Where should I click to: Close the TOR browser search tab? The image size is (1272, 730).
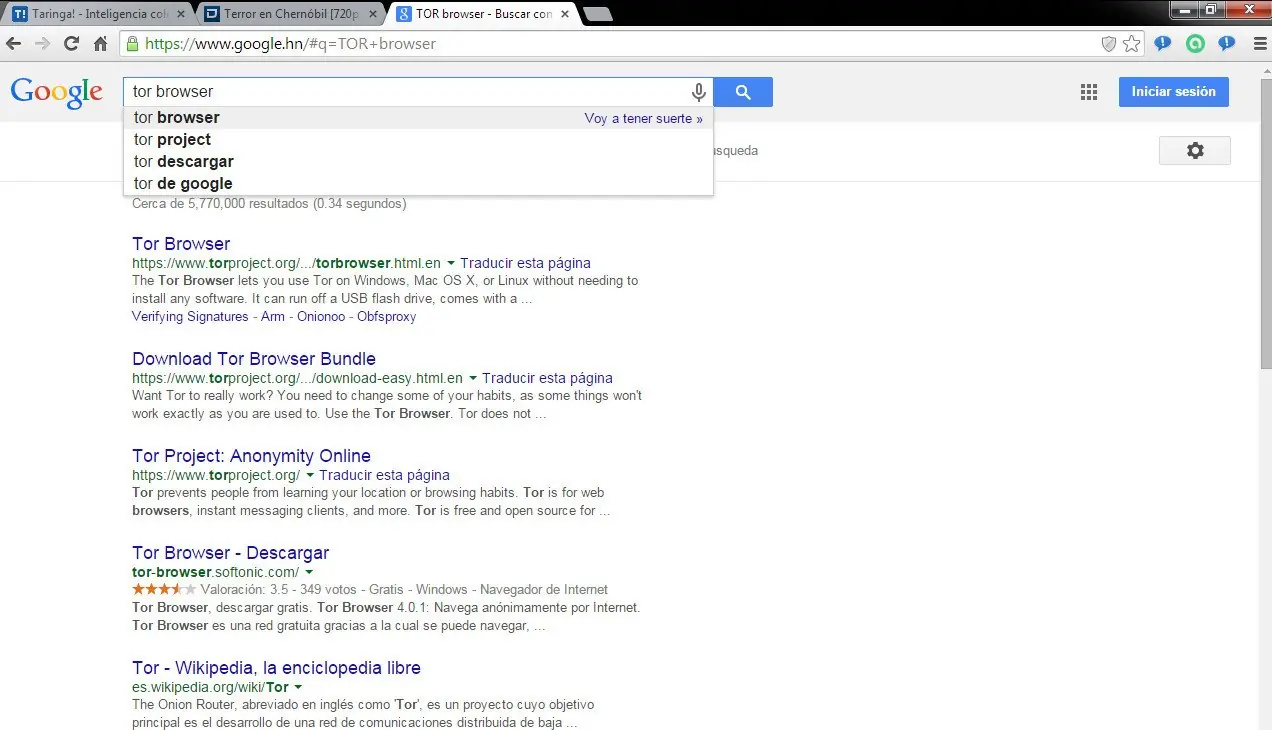tap(563, 14)
